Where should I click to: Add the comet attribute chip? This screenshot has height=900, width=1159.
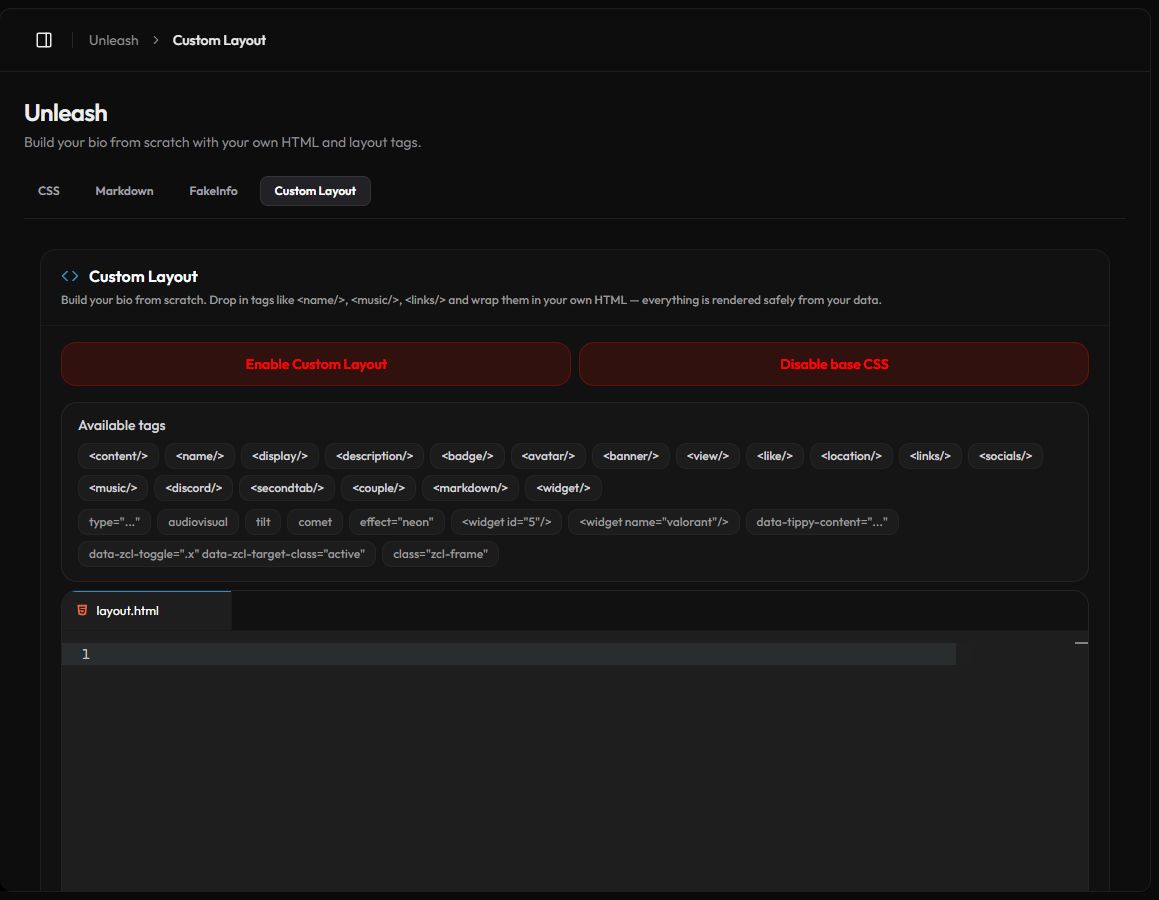pos(315,522)
